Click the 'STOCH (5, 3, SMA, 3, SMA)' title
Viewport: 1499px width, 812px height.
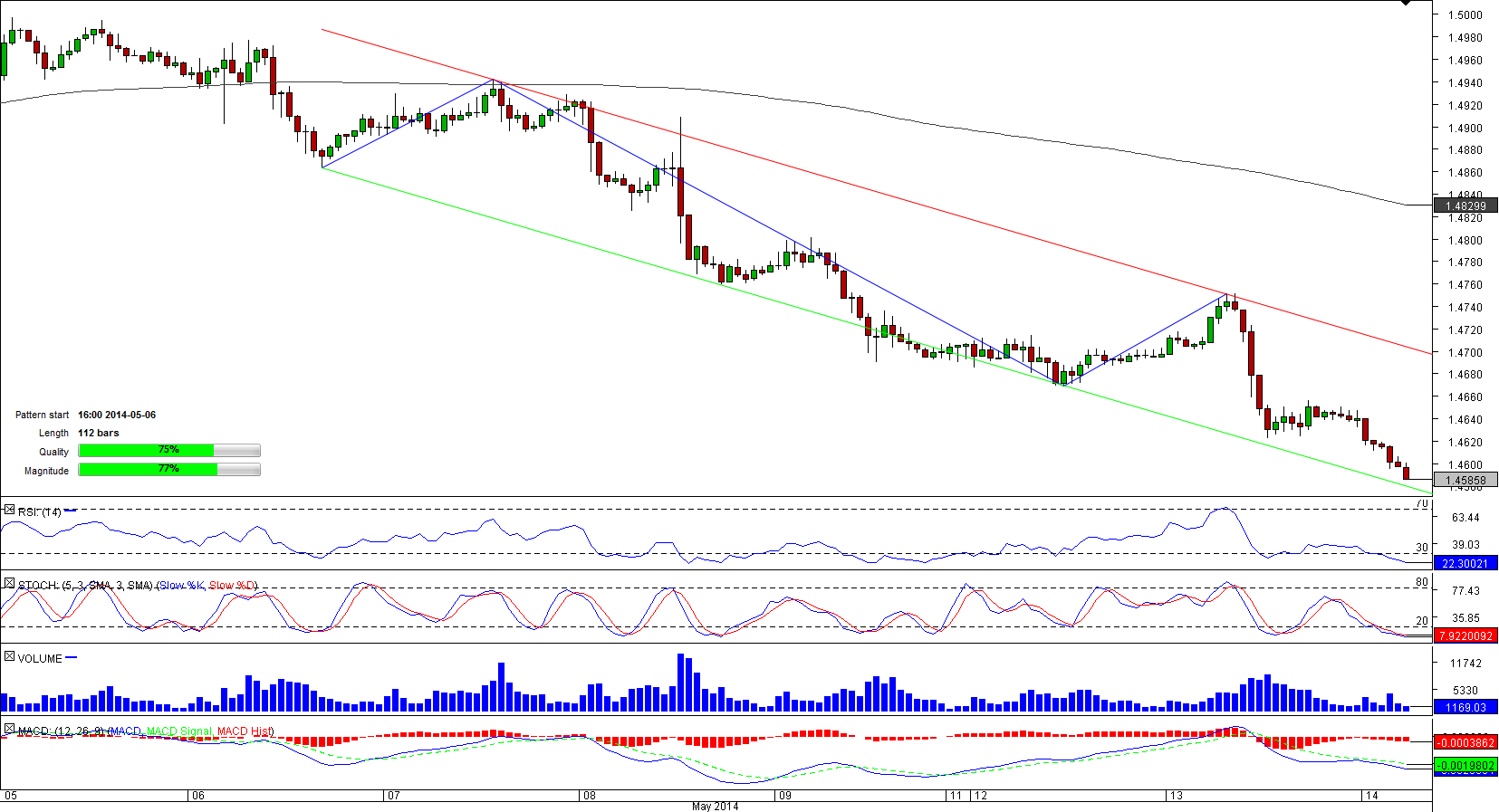(x=86, y=586)
